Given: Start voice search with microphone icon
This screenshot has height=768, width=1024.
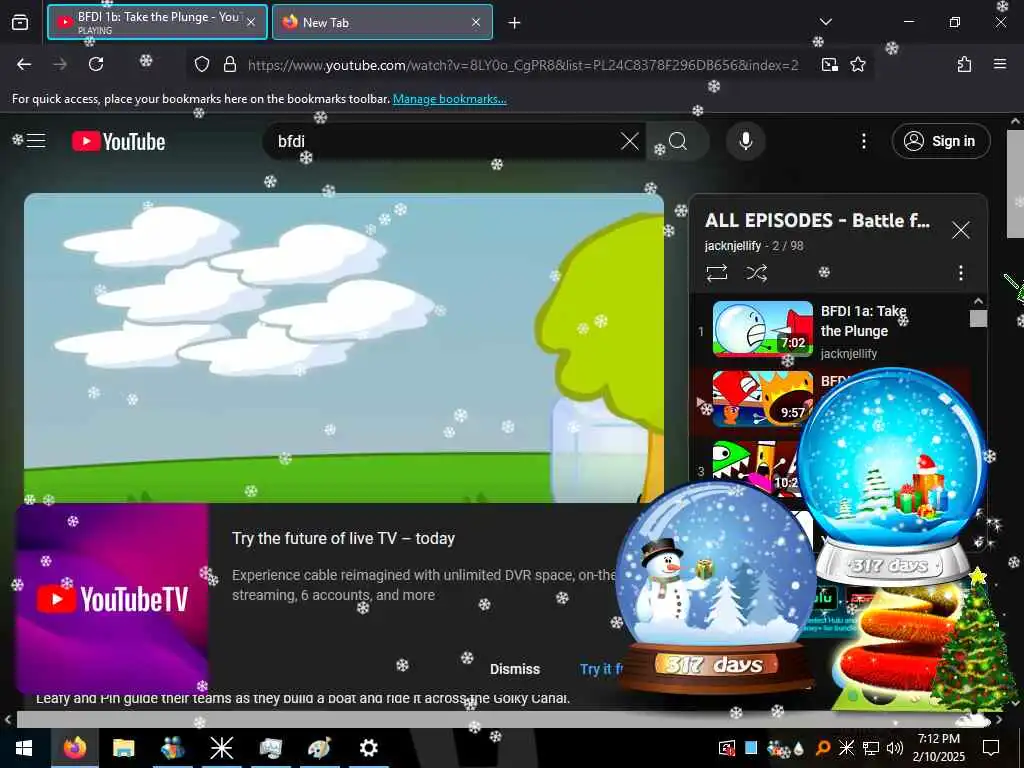Looking at the screenshot, I should [x=745, y=141].
